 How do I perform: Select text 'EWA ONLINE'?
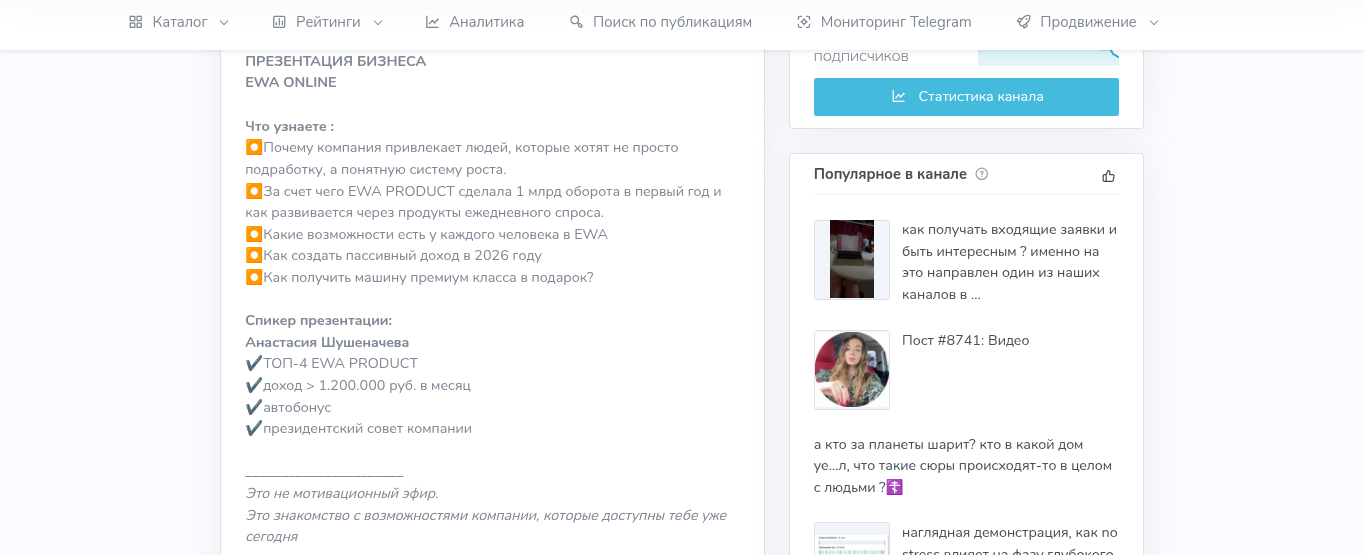click(x=291, y=83)
